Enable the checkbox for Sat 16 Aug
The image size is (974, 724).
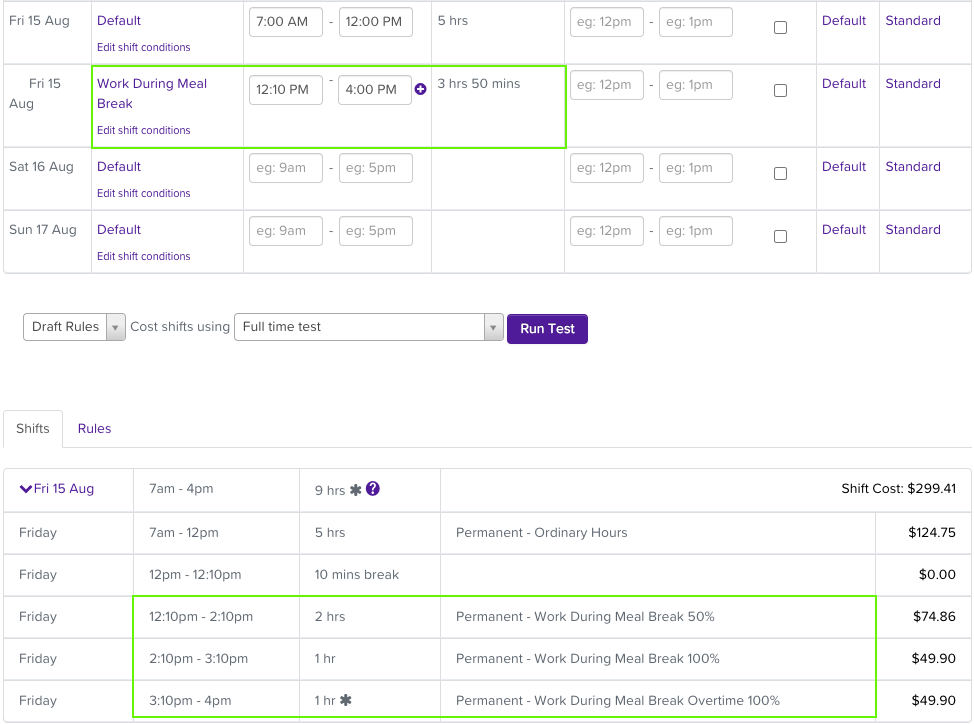click(780, 174)
